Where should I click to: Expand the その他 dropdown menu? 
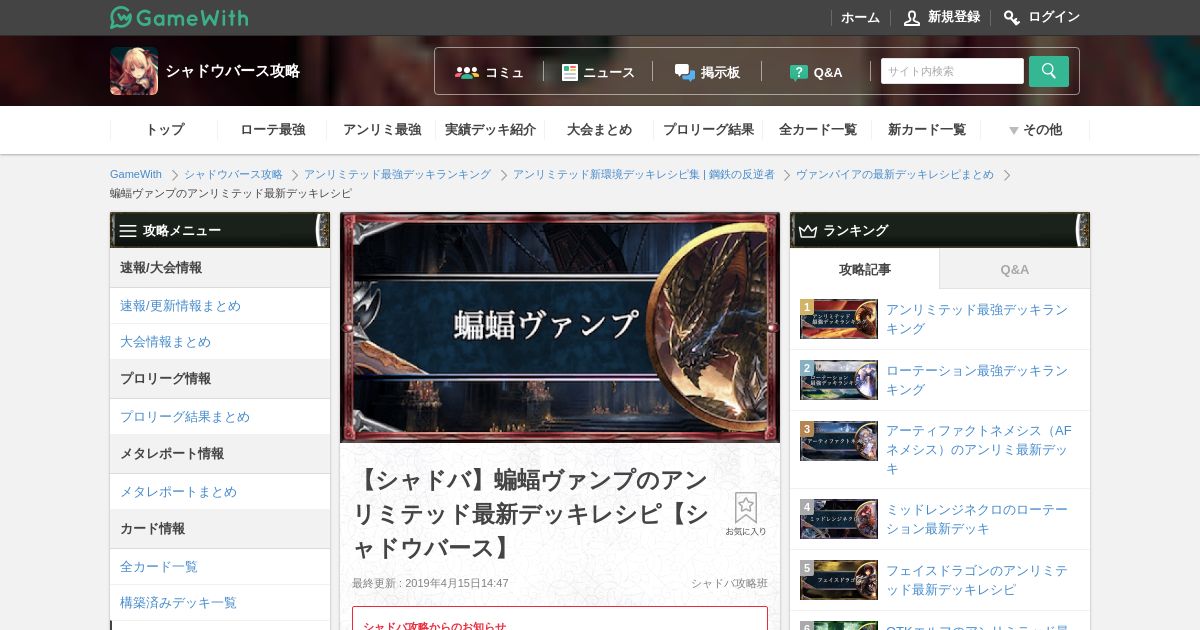coord(1035,130)
